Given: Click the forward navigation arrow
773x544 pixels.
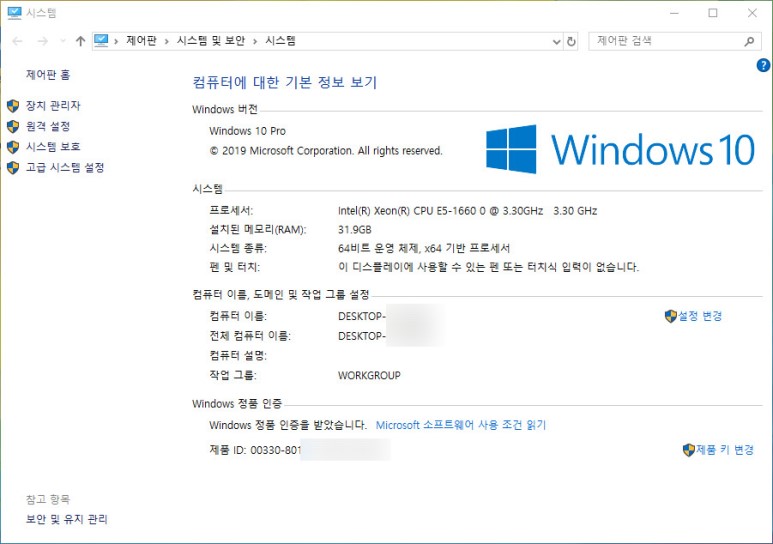Looking at the screenshot, I should 43,41.
